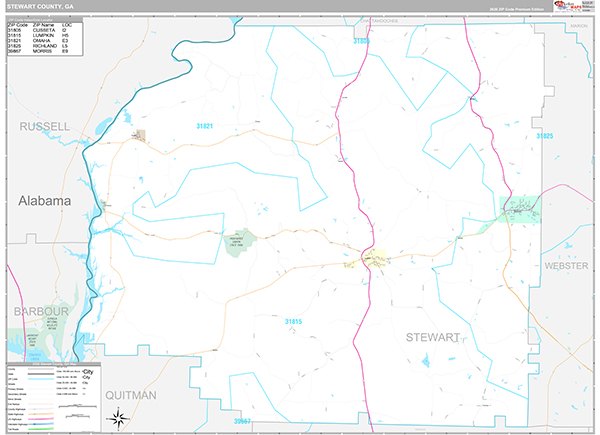Image resolution: width=600 pixels, height=435 pixels.
Task: Click the 'STEWART COUNTY, GA' title
Action: [x=40, y=7]
